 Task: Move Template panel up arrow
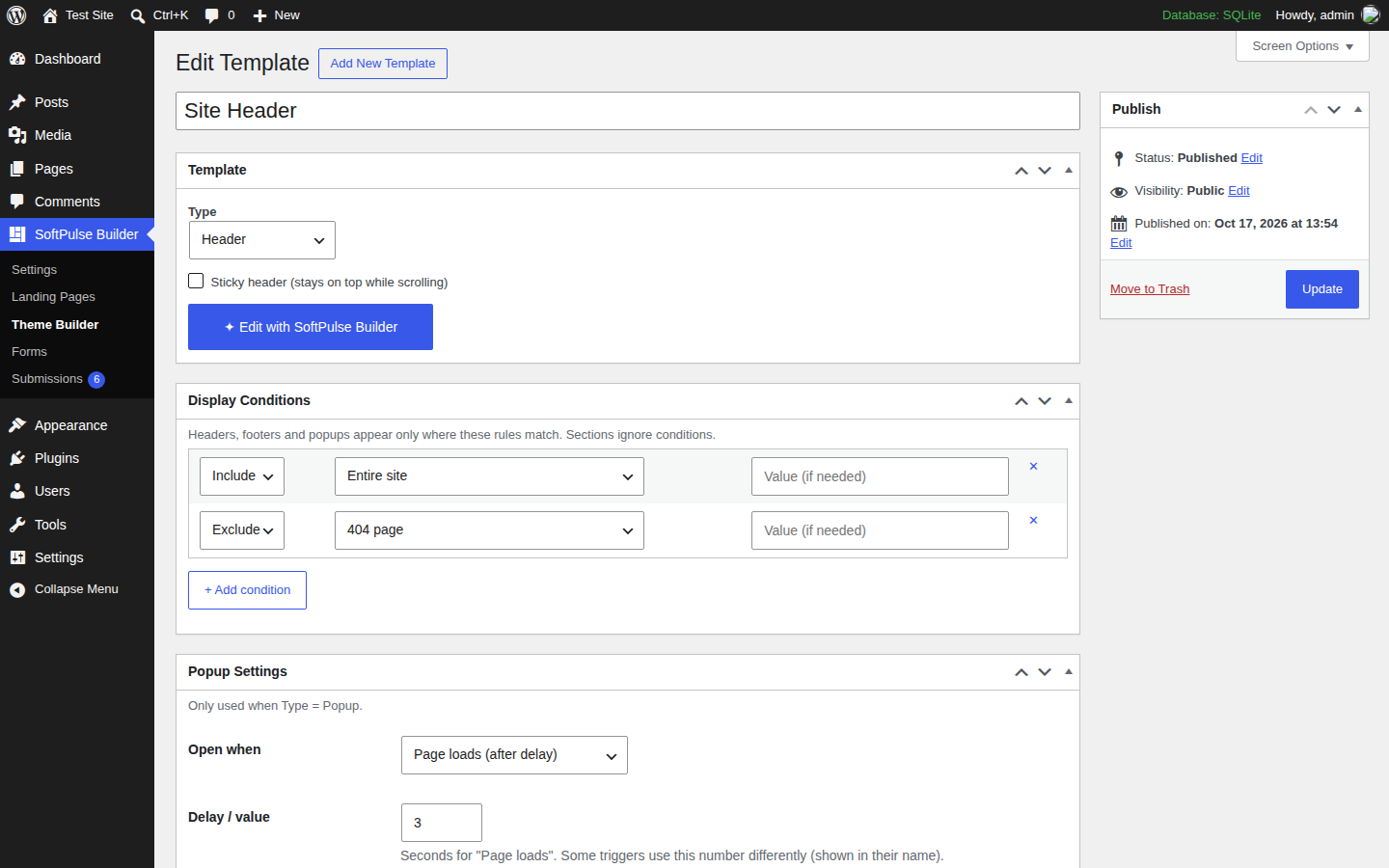(1021, 171)
